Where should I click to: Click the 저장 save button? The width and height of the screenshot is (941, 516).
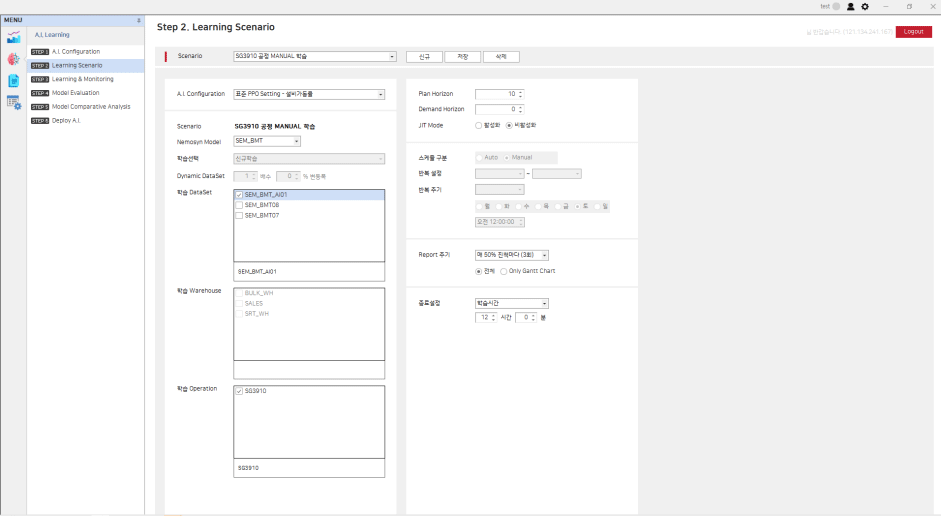[x=462, y=57]
